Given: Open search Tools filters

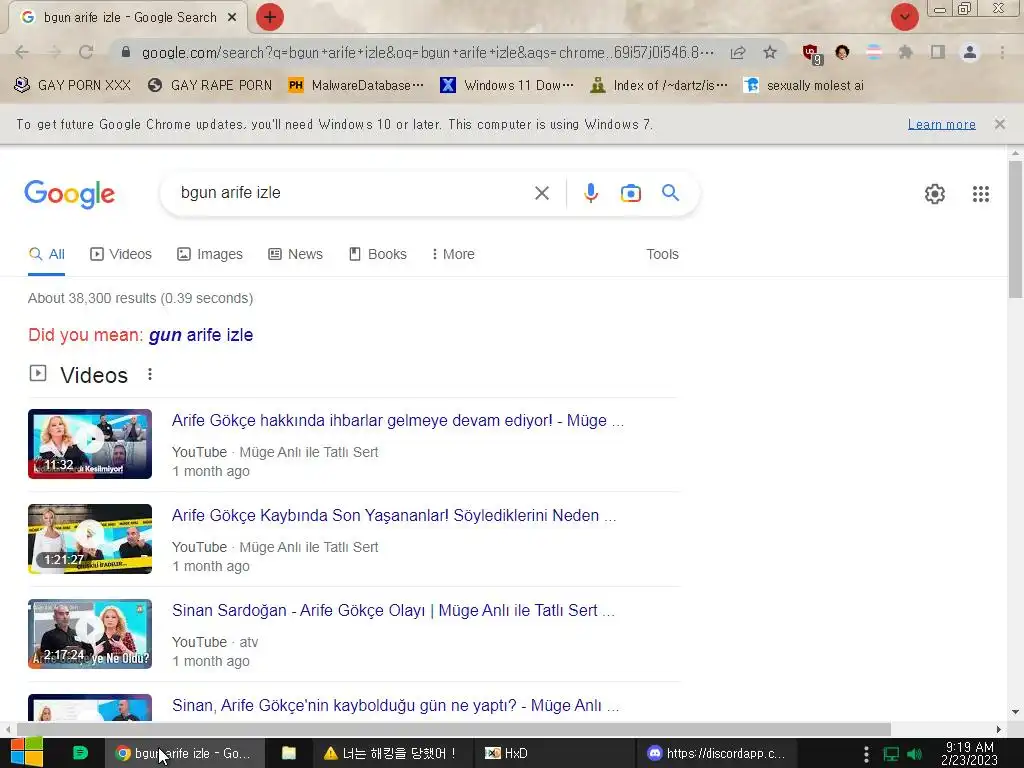Looking at the screenshot, I should [662, 254].
